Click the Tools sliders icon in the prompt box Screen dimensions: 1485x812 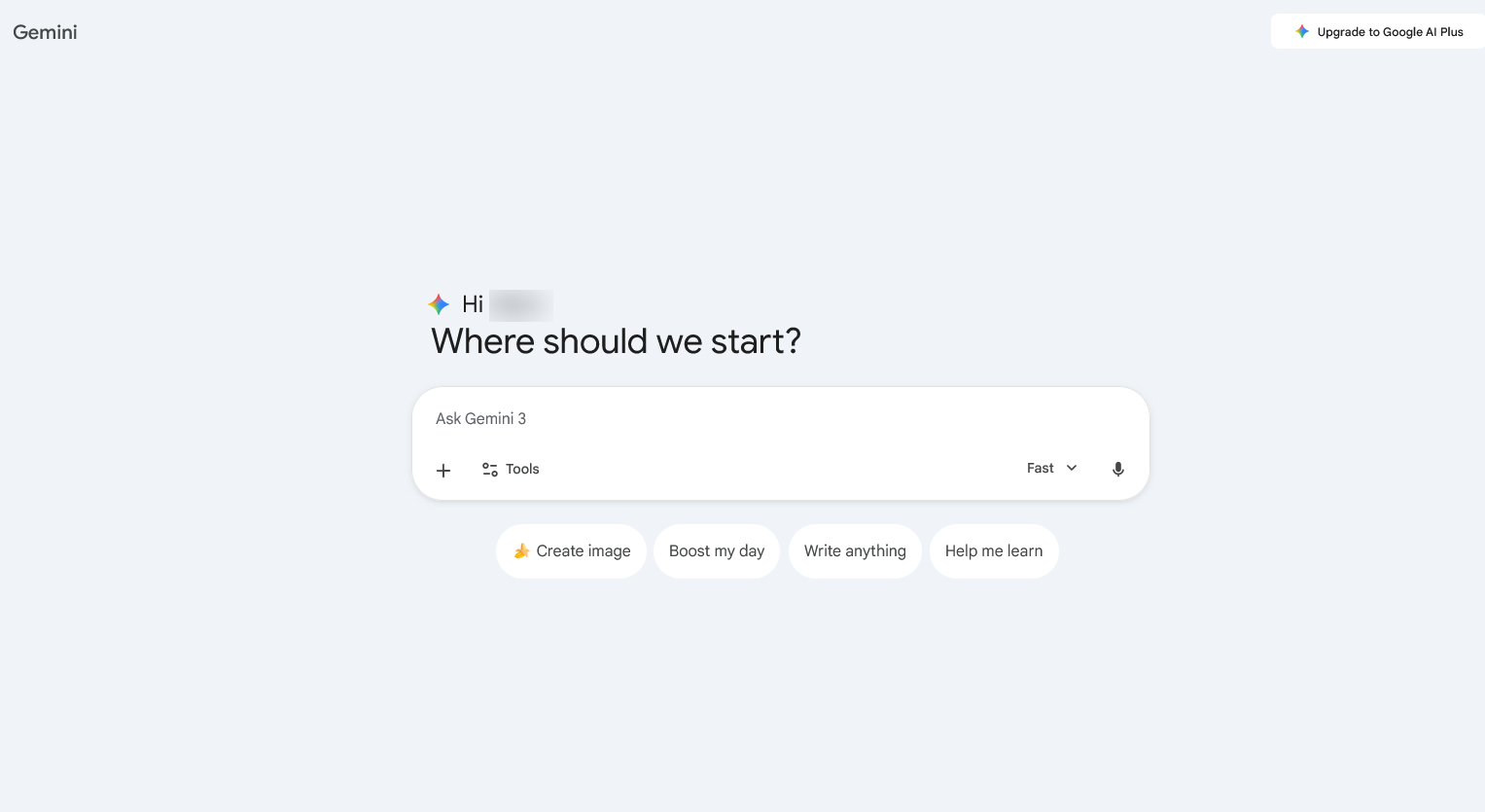click(490, 469)
